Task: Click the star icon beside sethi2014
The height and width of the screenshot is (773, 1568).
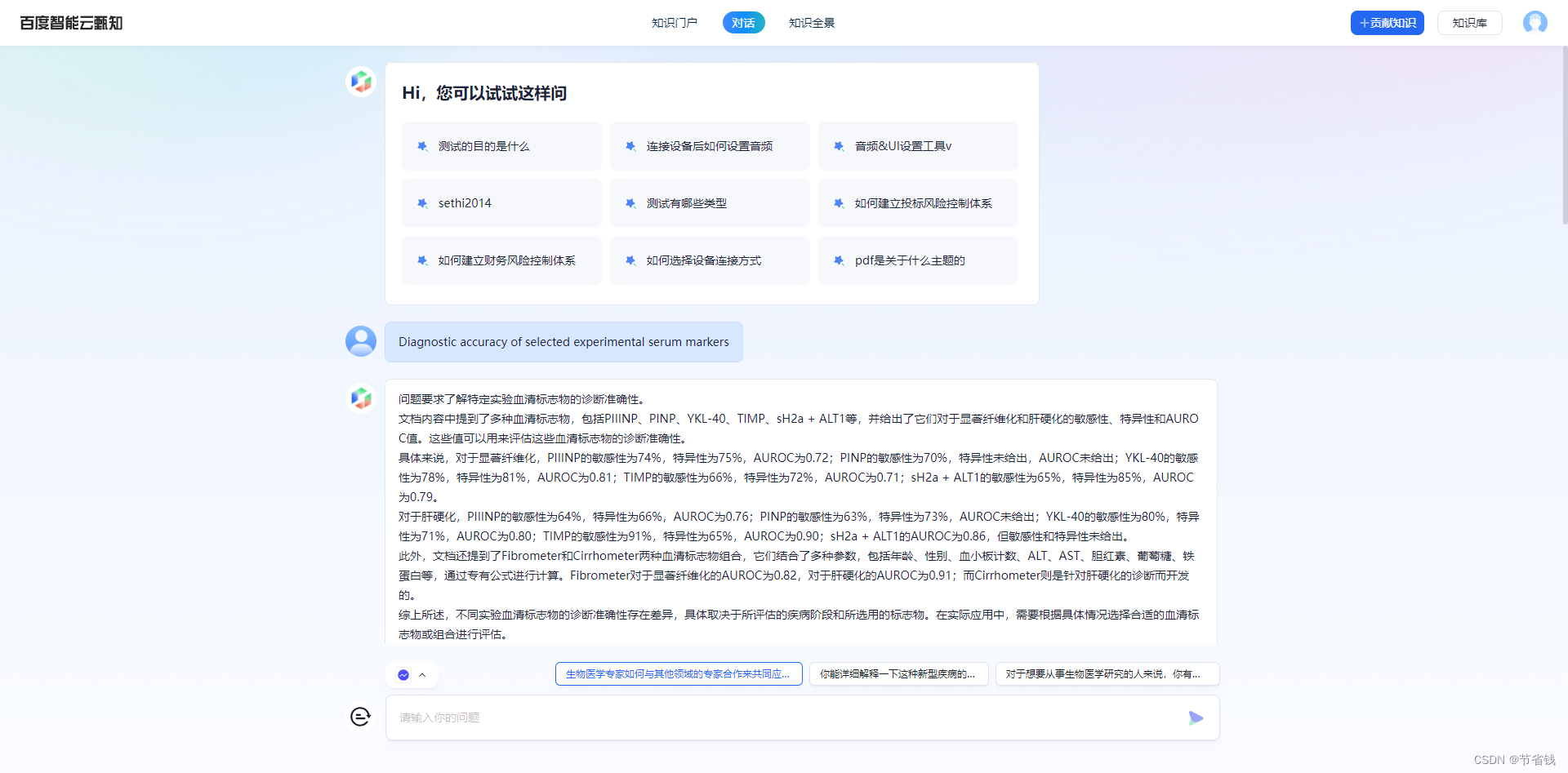Action: pos(422,203)
